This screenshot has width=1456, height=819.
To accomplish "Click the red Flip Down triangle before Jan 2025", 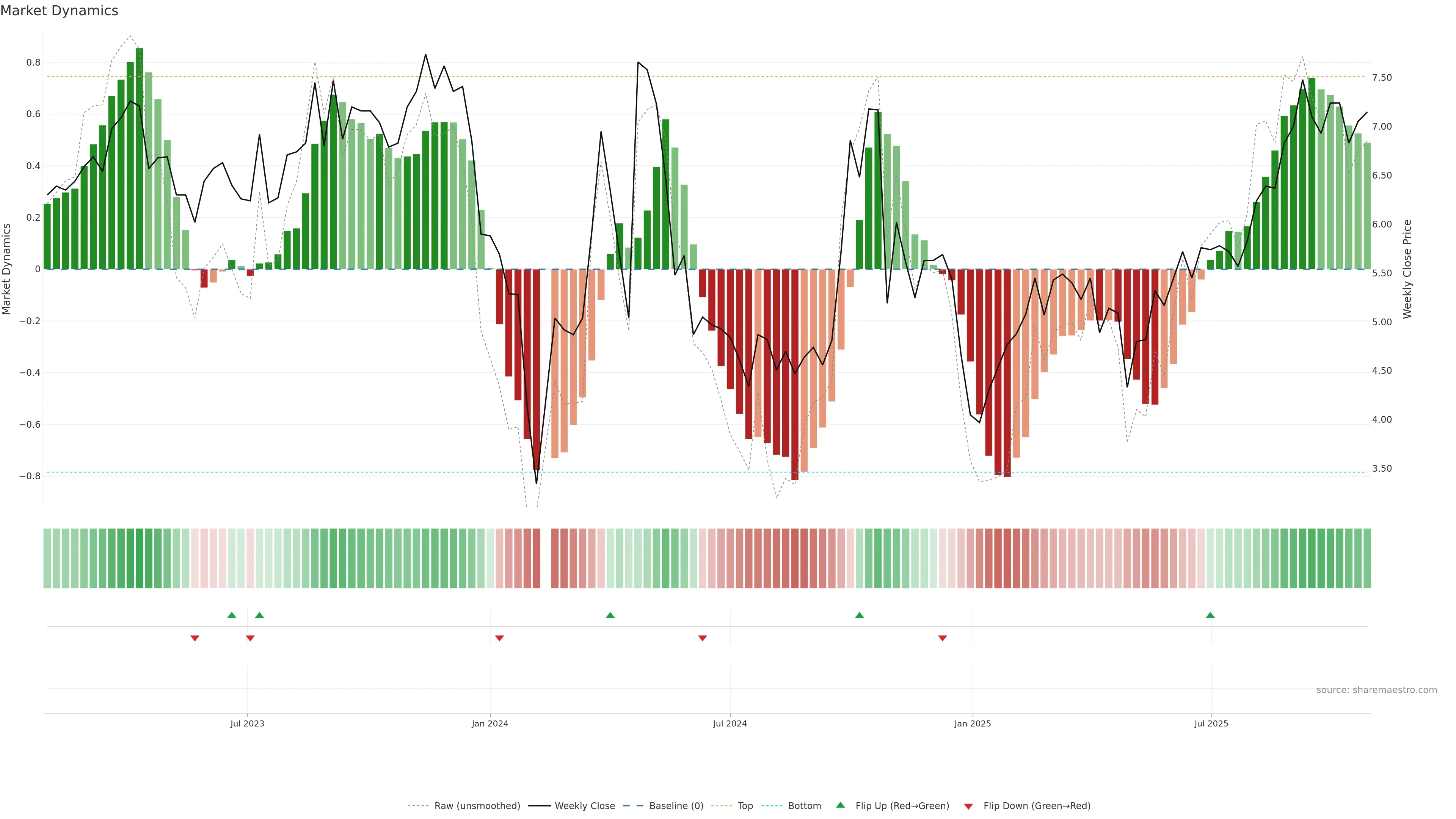I will pos(942,638).
